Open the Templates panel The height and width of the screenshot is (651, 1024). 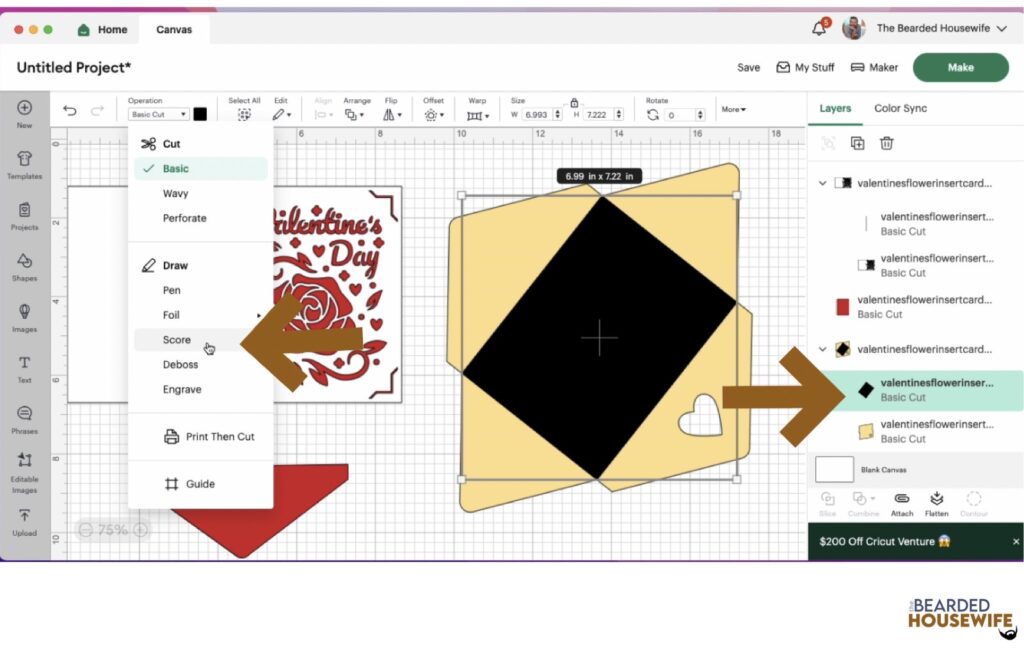tap(24, 163)
